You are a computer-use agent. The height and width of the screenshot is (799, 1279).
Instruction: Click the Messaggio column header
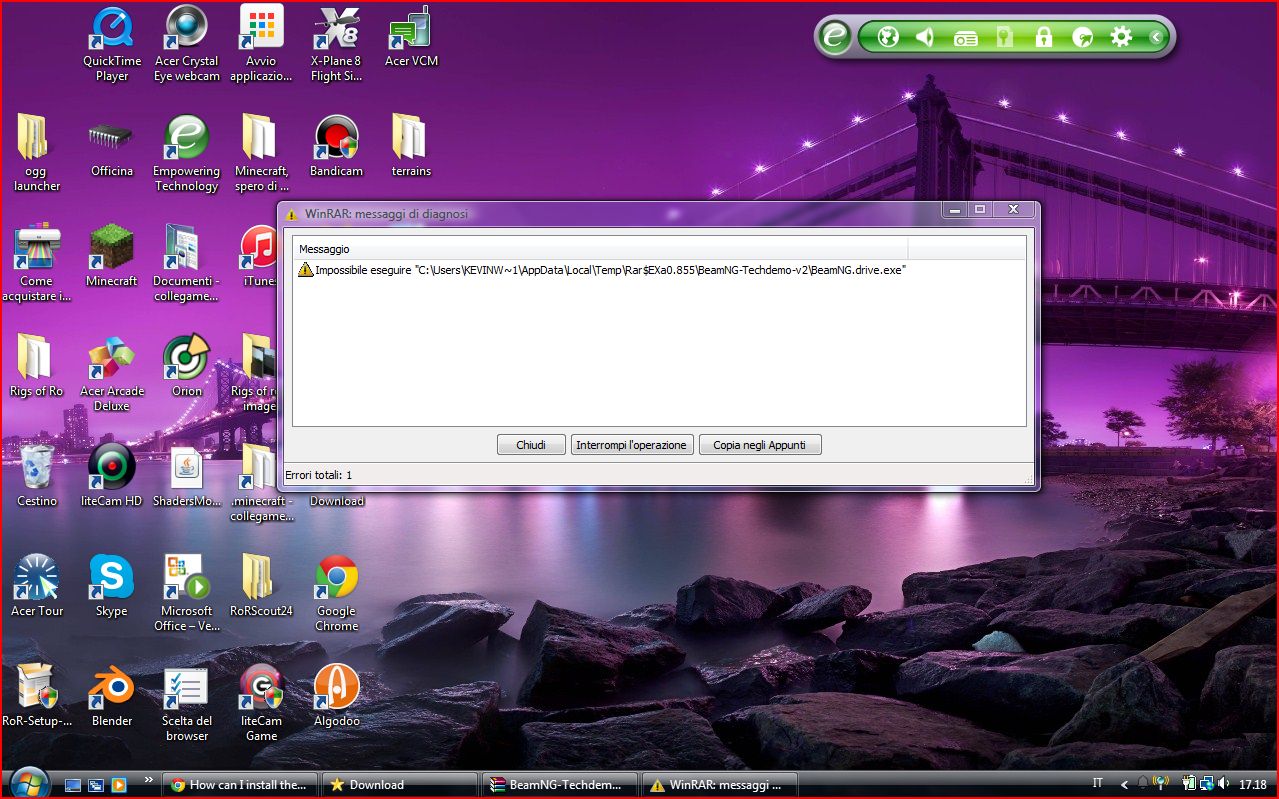pos(600,248)
